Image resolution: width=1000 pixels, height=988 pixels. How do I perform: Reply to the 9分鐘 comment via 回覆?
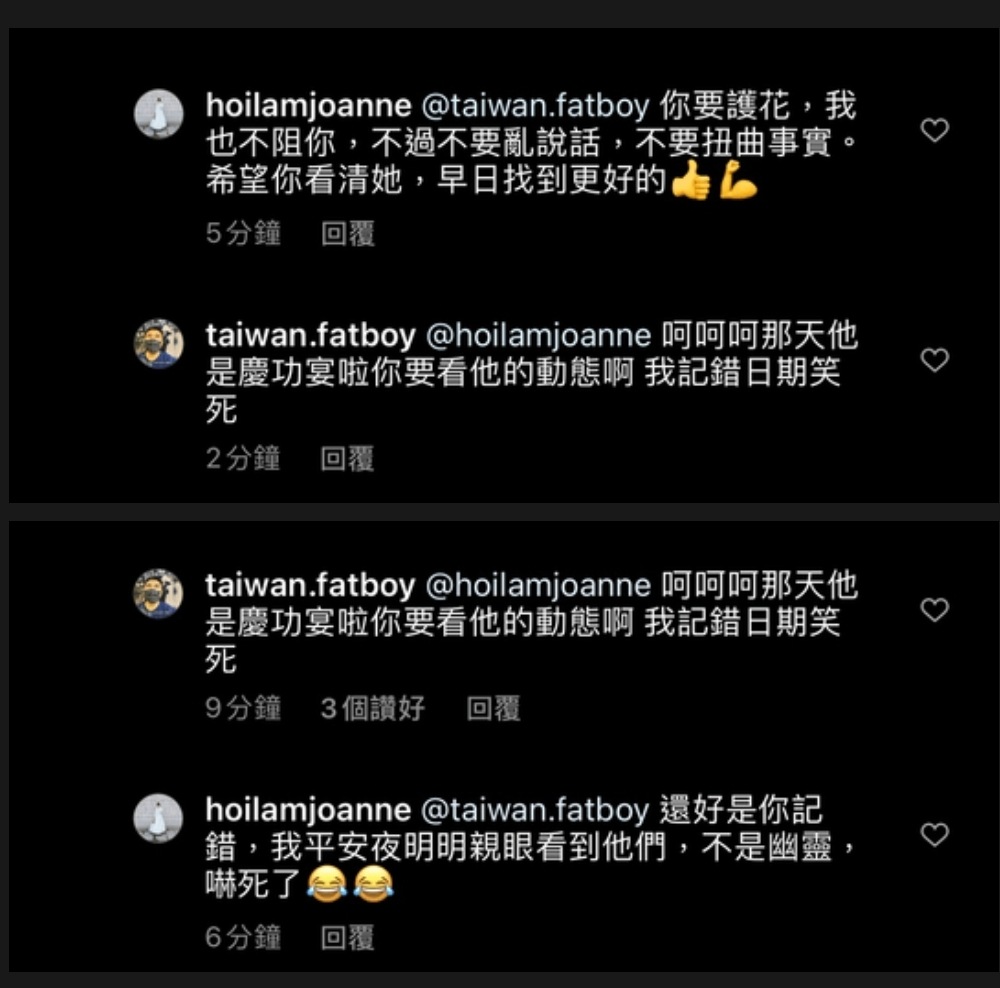pos(493,709)
